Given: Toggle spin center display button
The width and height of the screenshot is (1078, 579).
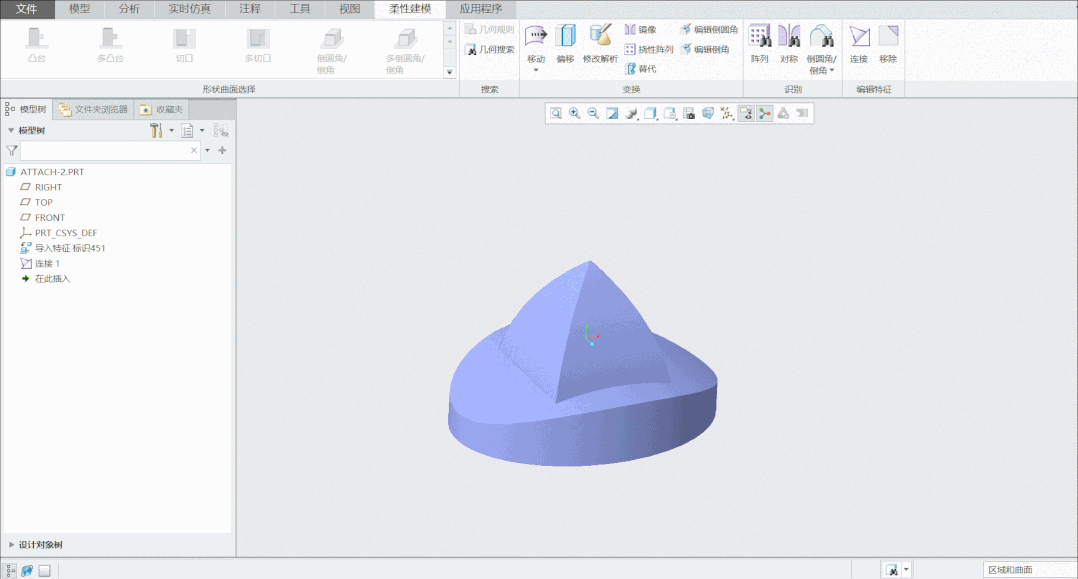Looking at the screenshot, I should tap(764, 113).
